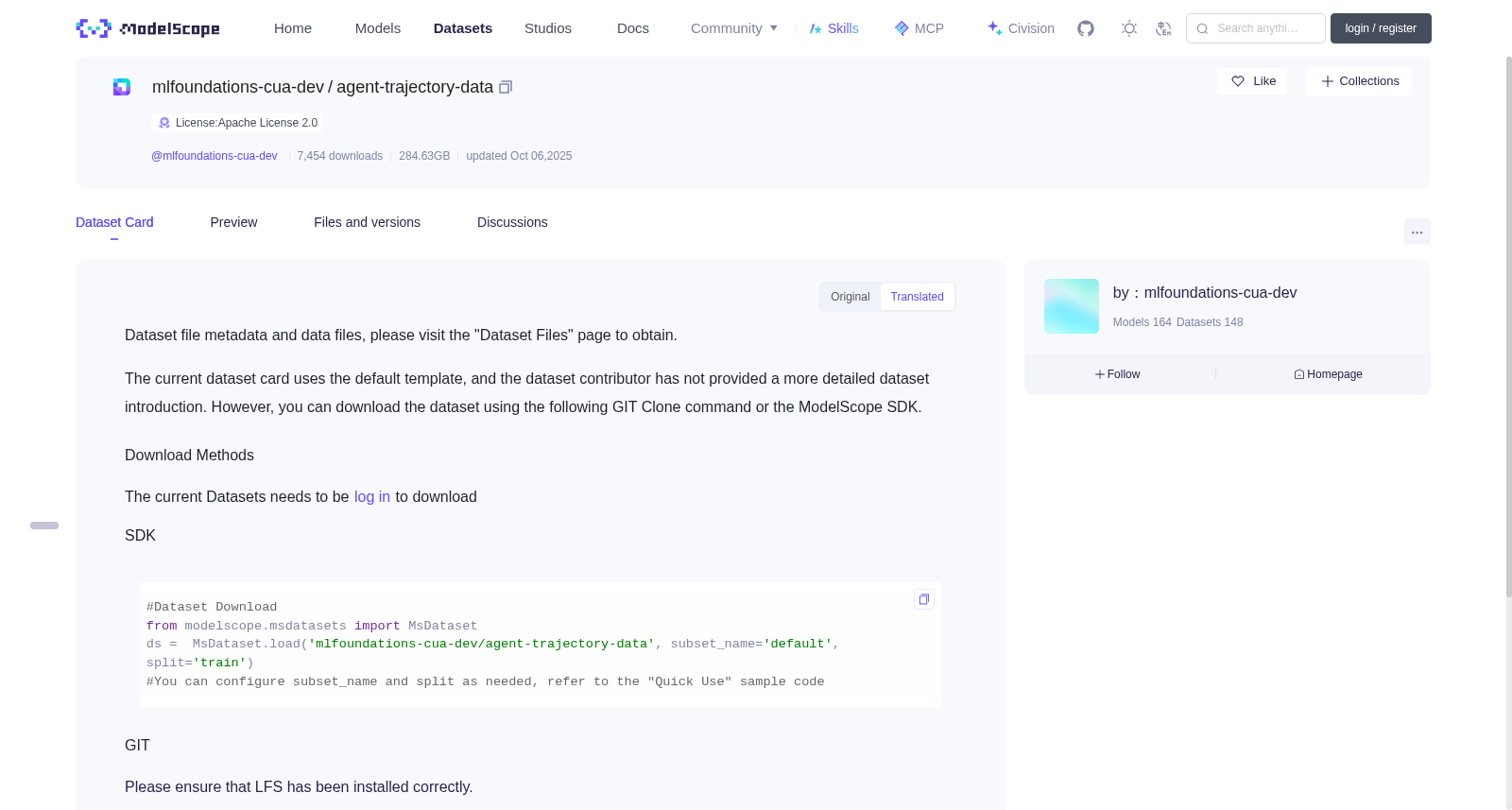This screenshot has height=810, width=1512.
Task: Copy dataset name using the copy icon
Action: point(506,87)
